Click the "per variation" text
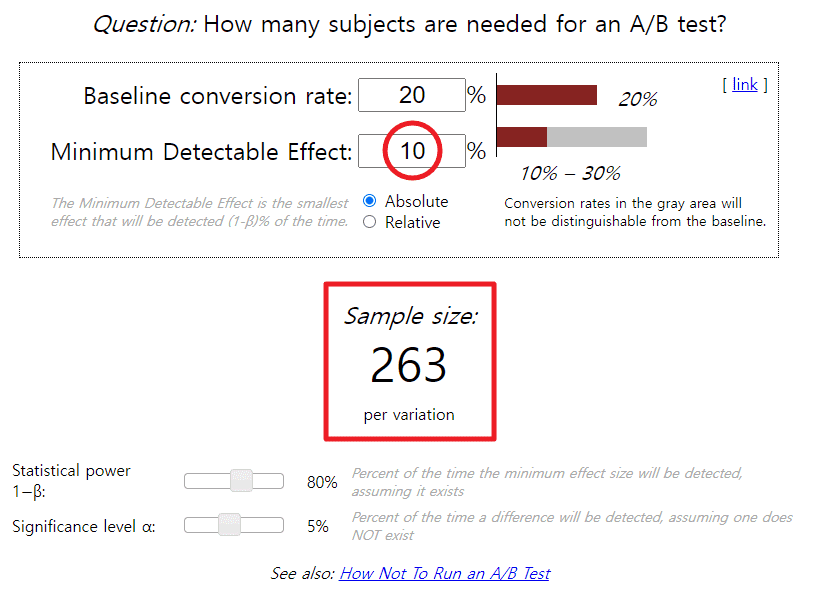This screenshot has width=813, height=605. [x=408, y=414]
